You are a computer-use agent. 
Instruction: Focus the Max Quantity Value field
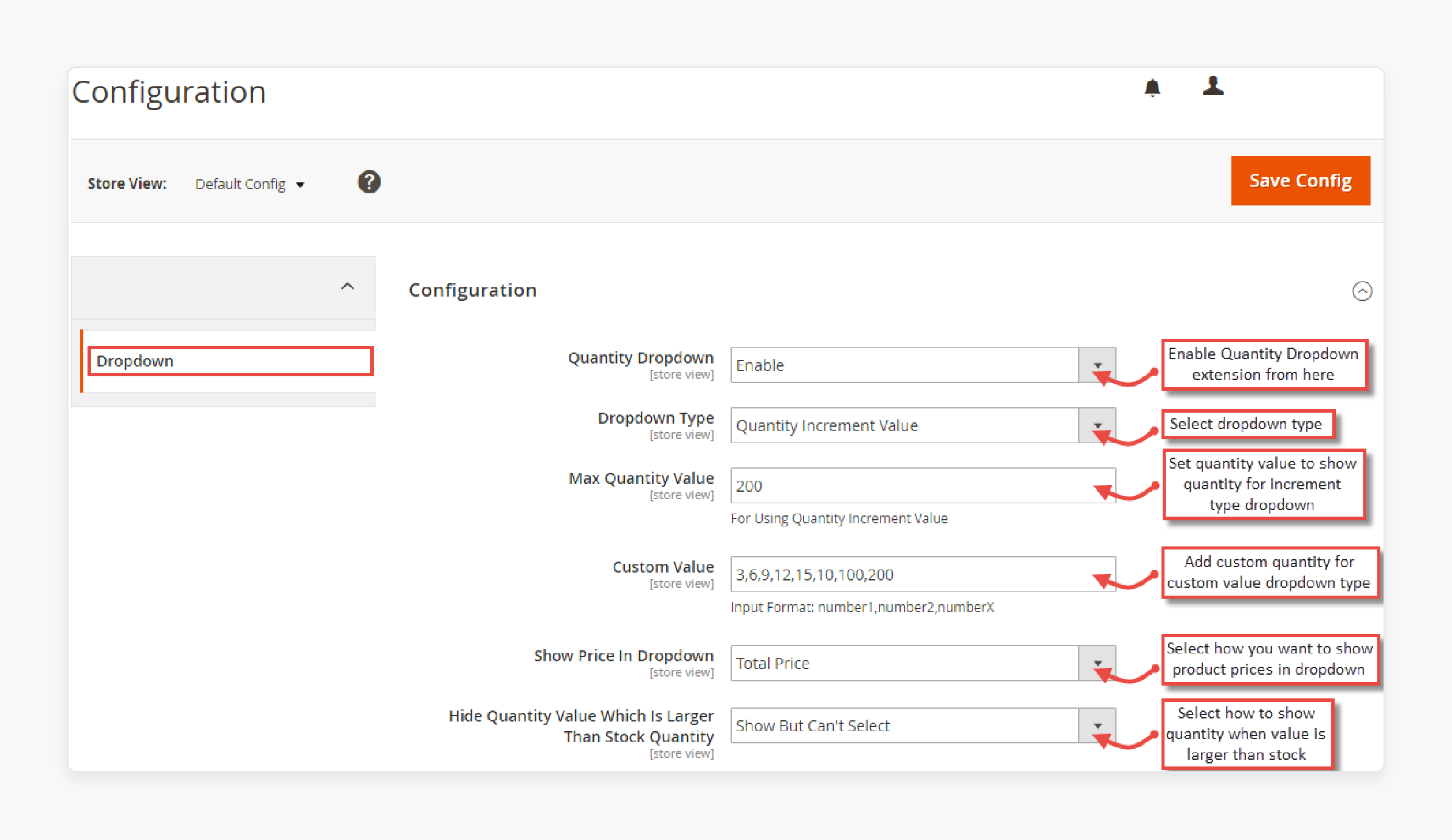pyautogui.click(x=923, y=485)
